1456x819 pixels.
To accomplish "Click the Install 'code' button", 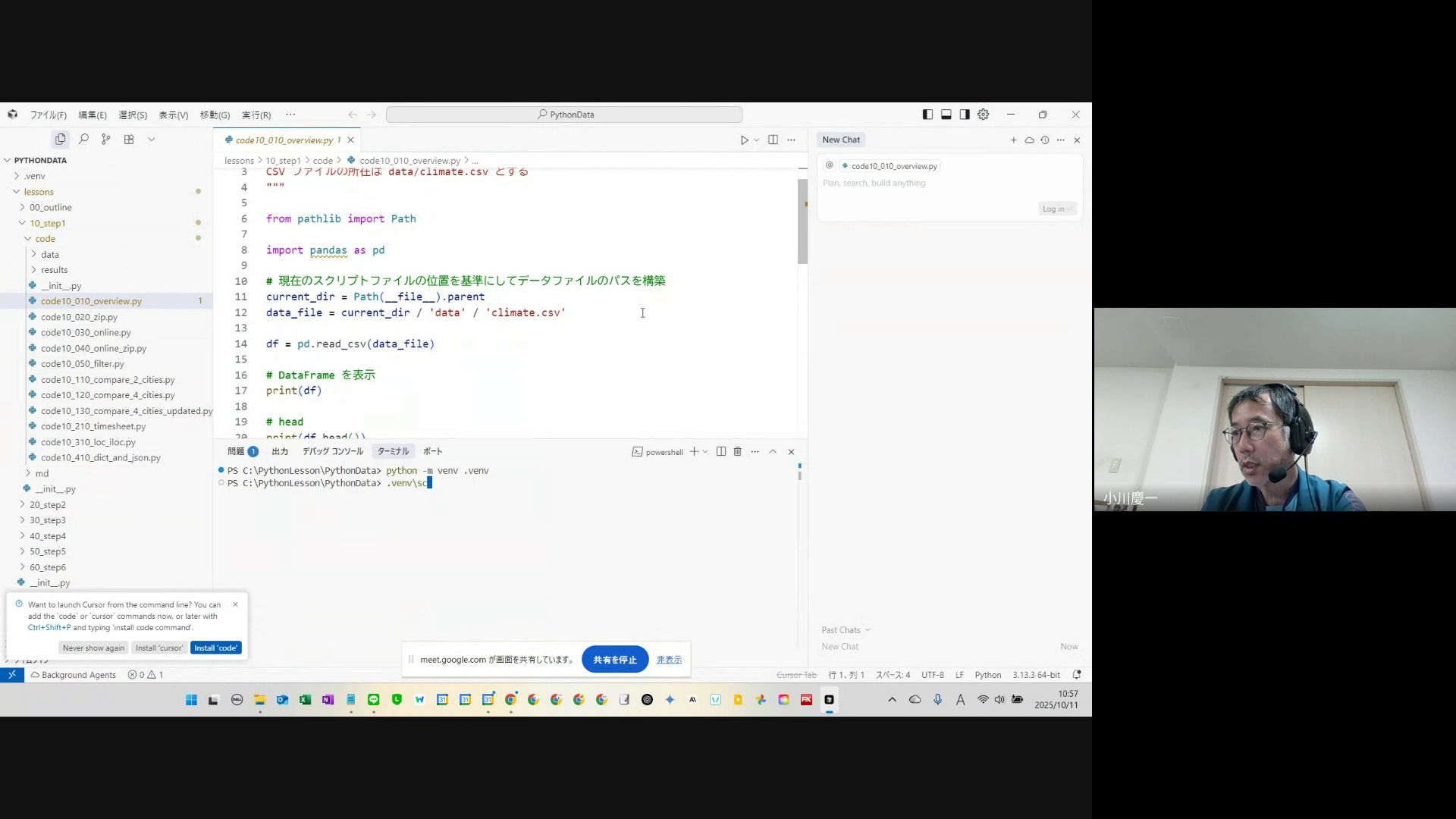I will point(216,648).
